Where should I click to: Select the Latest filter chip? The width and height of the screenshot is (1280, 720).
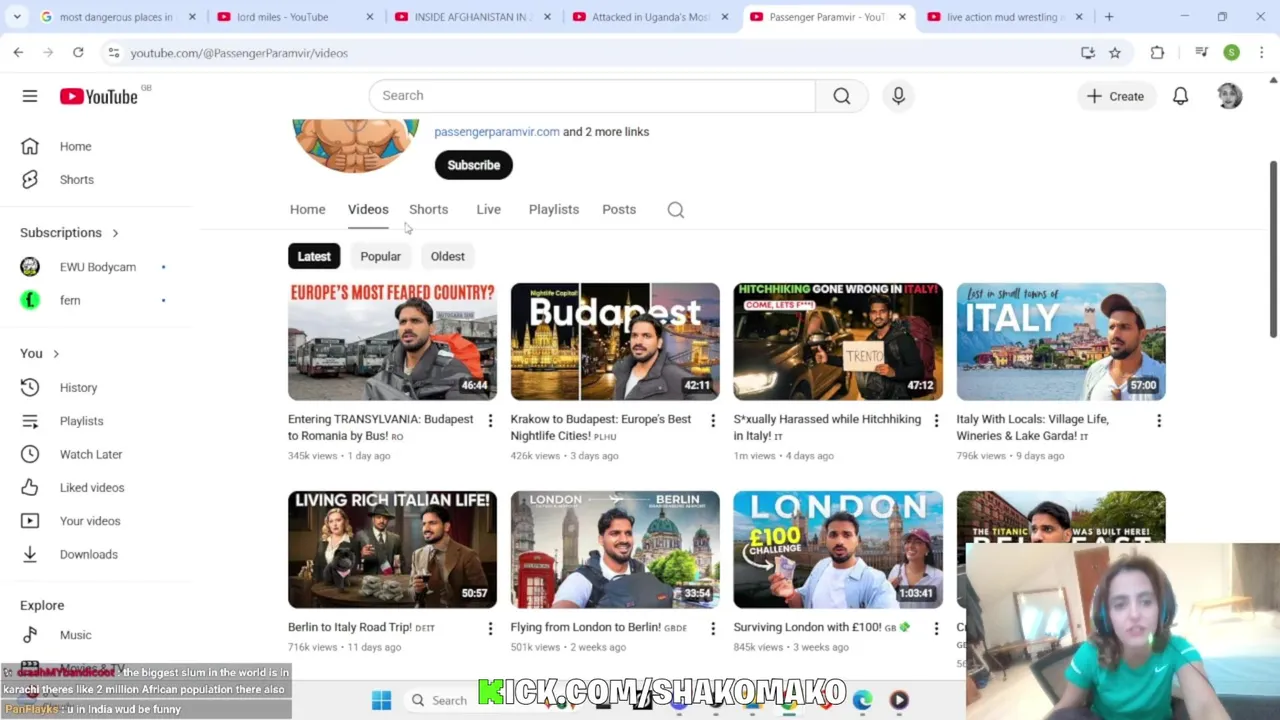(x=314, y=257)
